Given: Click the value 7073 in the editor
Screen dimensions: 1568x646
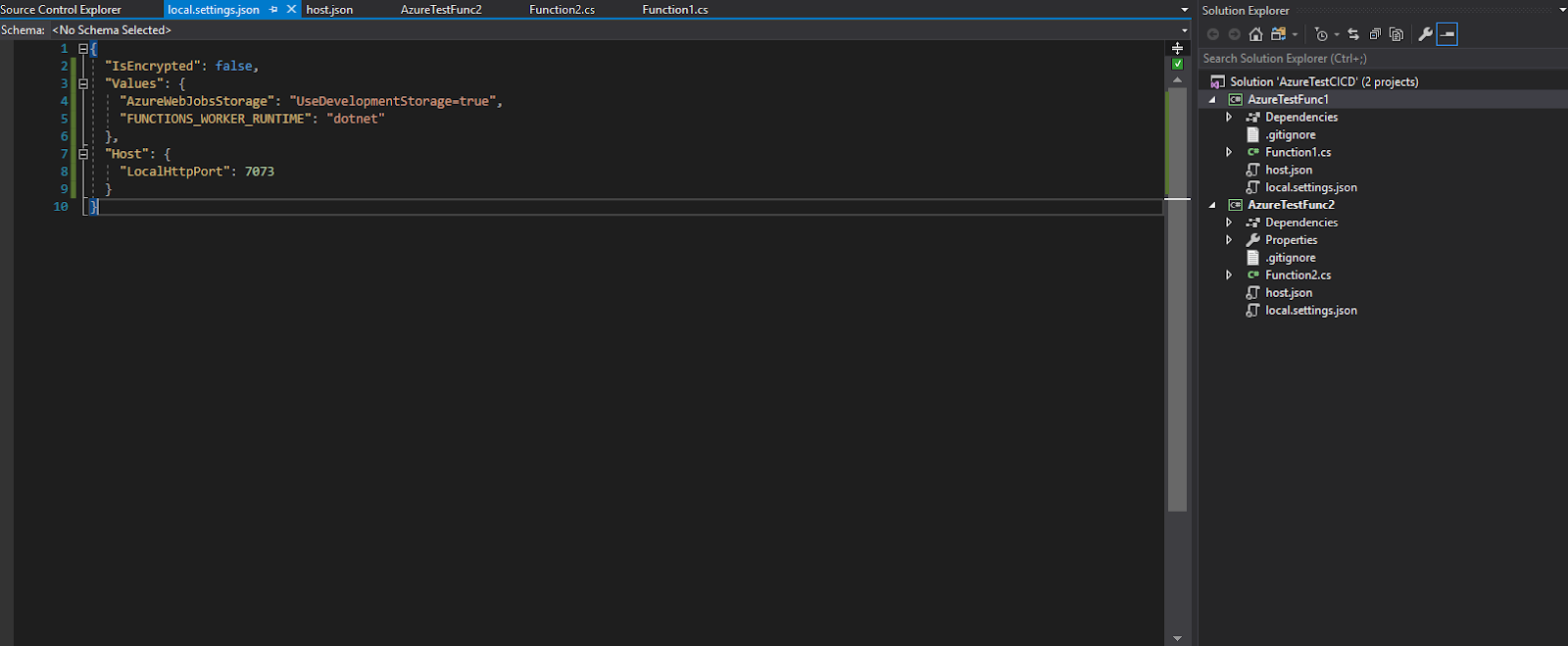Looking at the screenshot, I should click(x=260, y=172).
